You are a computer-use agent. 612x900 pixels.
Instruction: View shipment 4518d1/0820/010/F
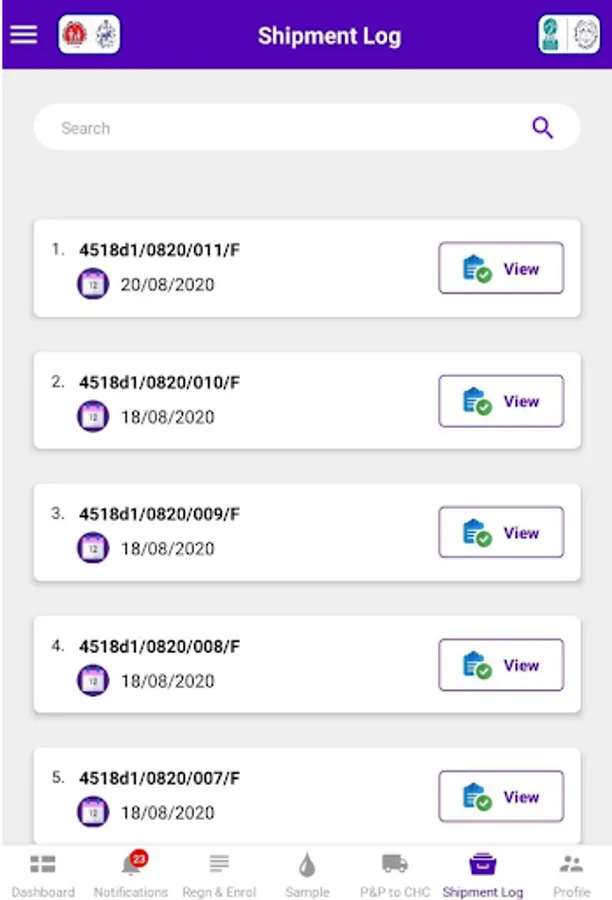coord(501,401)
